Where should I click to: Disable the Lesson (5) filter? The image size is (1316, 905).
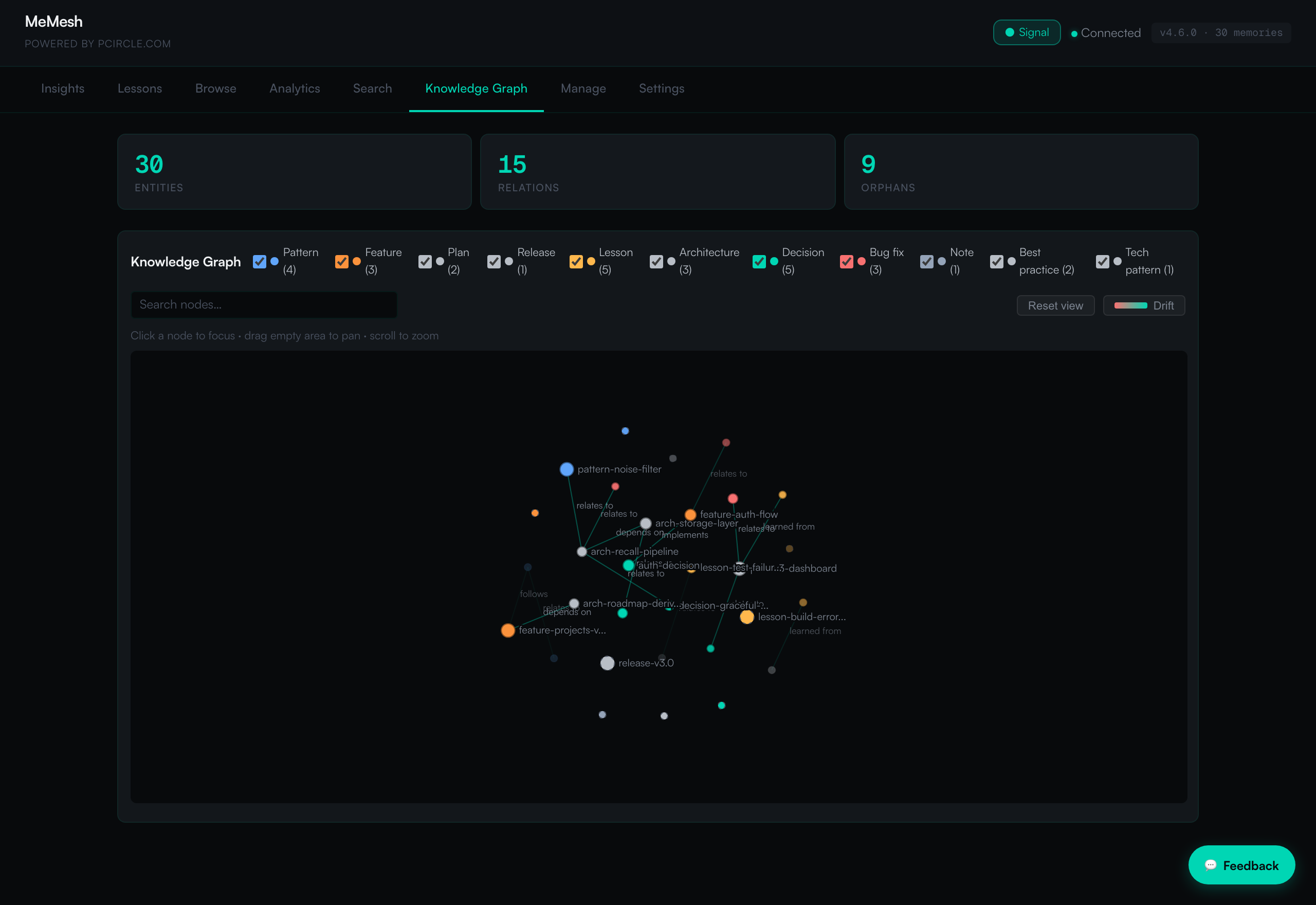[576, 261]
